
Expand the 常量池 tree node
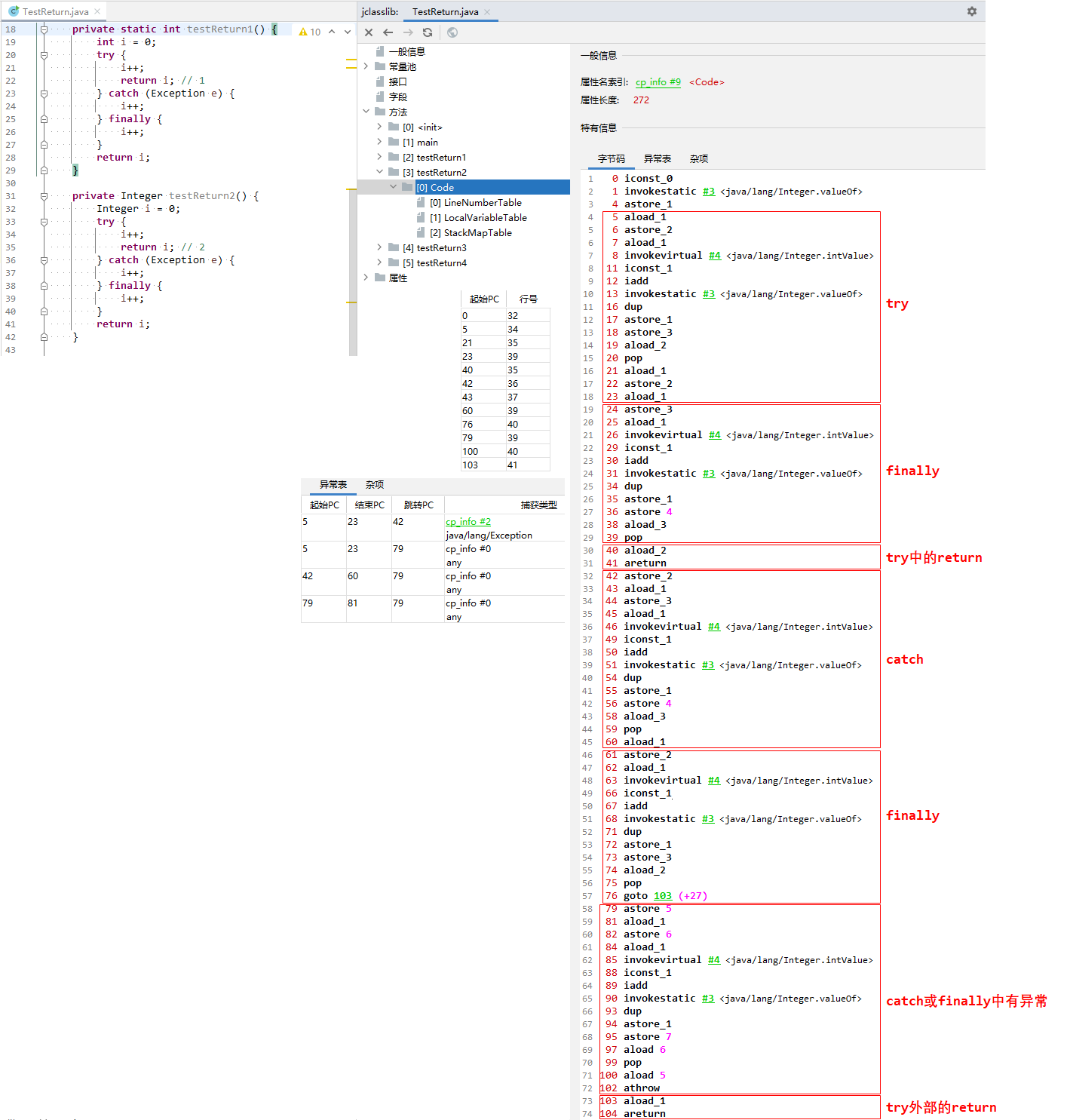(x=366, y=66)
